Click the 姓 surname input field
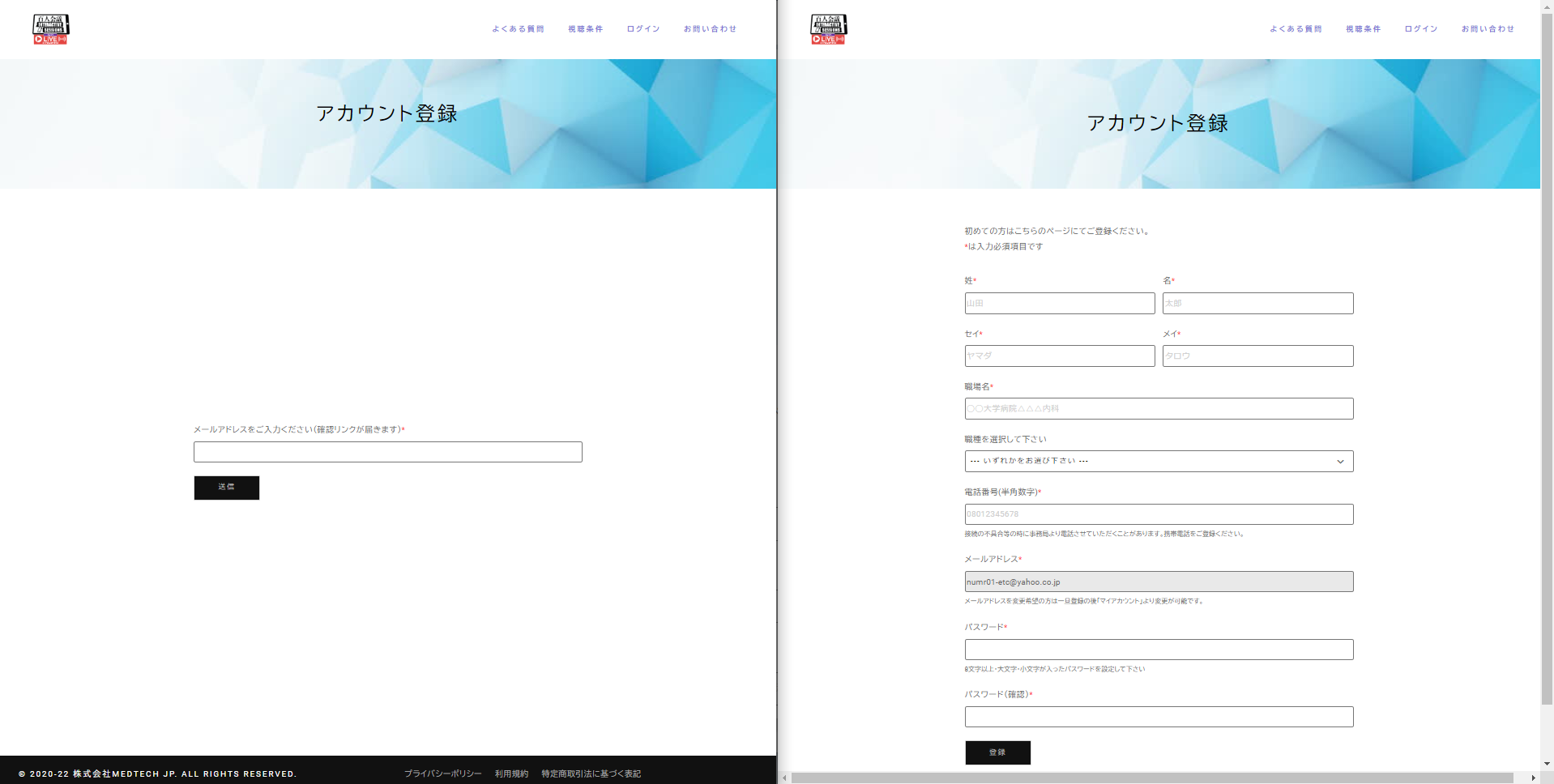The image size is (1554, 784). (x=1059, y=304)
